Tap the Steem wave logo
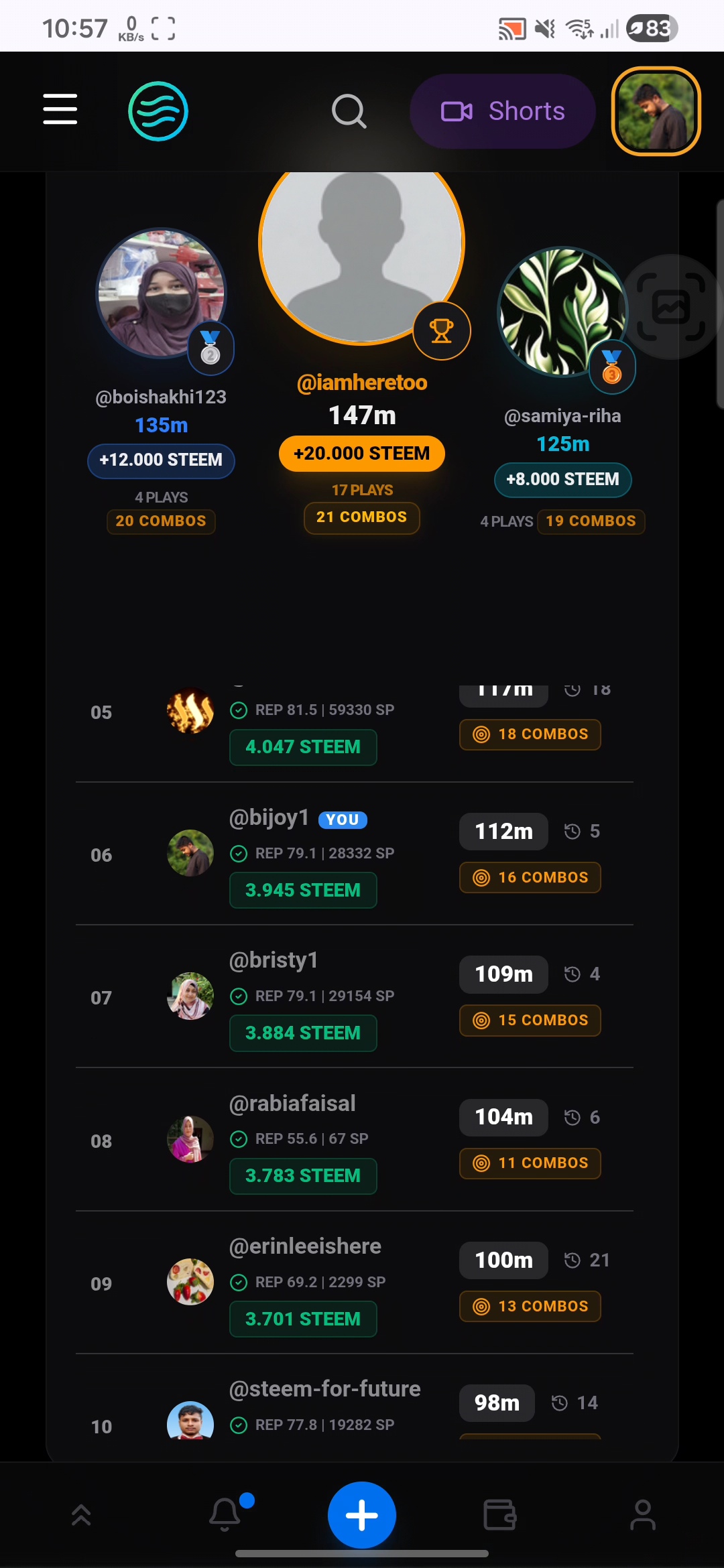This screenshot has height=1568, width=724. 158,111
